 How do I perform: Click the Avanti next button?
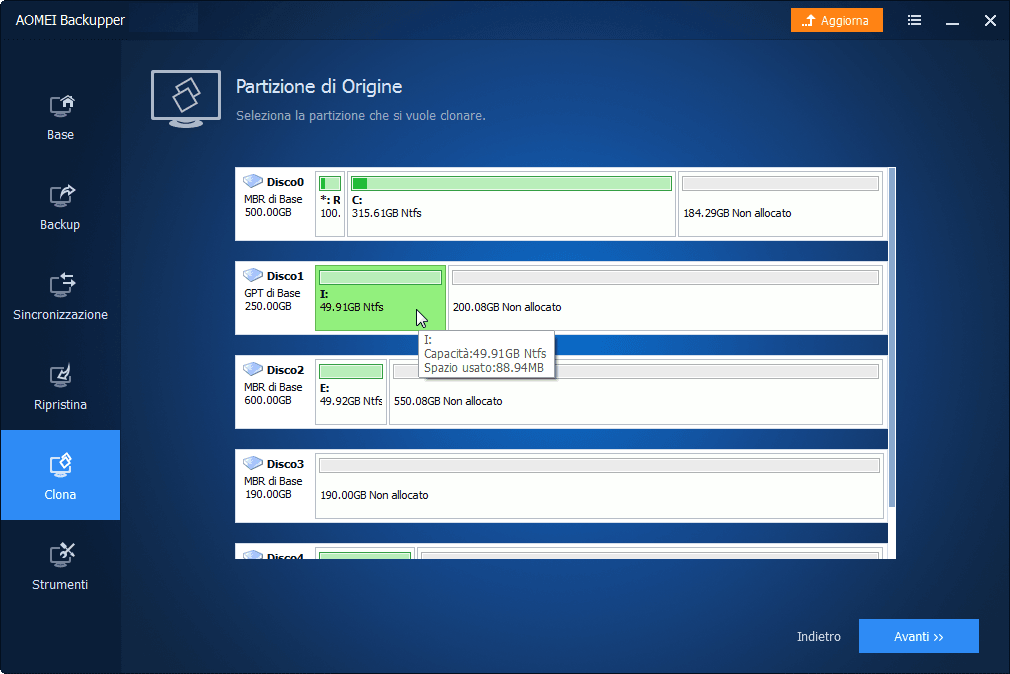point(919,636)
